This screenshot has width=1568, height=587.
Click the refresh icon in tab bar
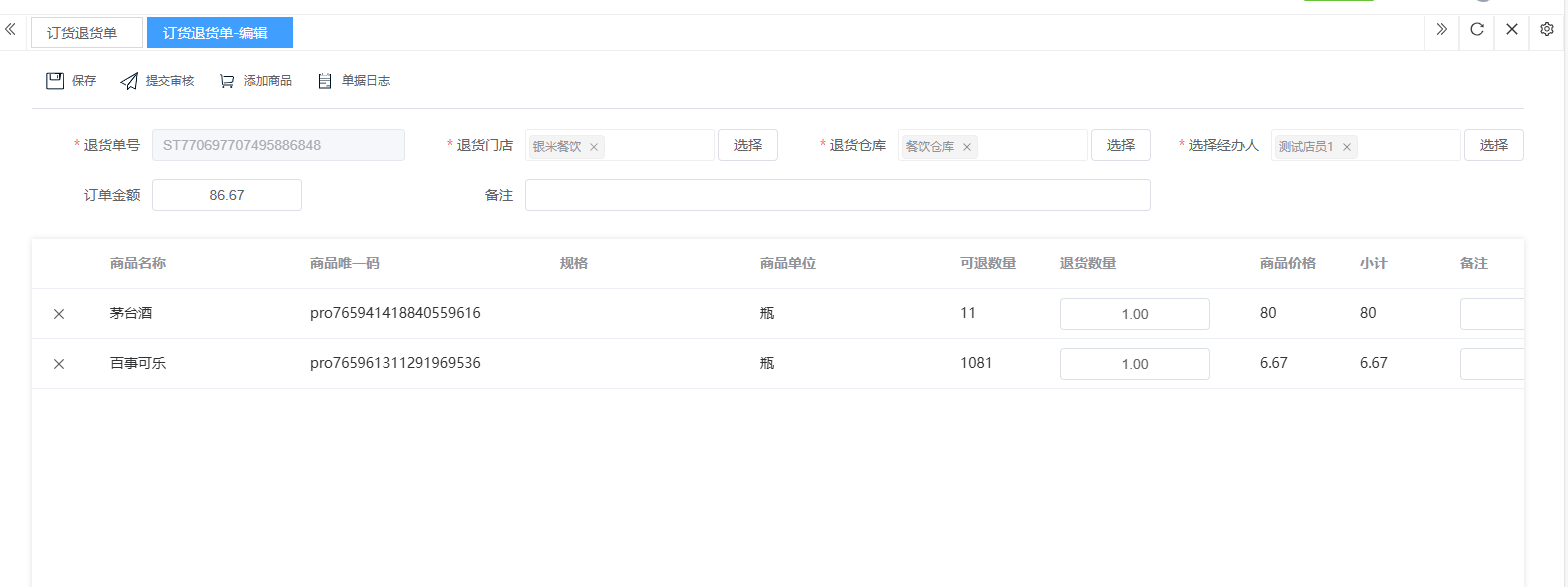1476,30
